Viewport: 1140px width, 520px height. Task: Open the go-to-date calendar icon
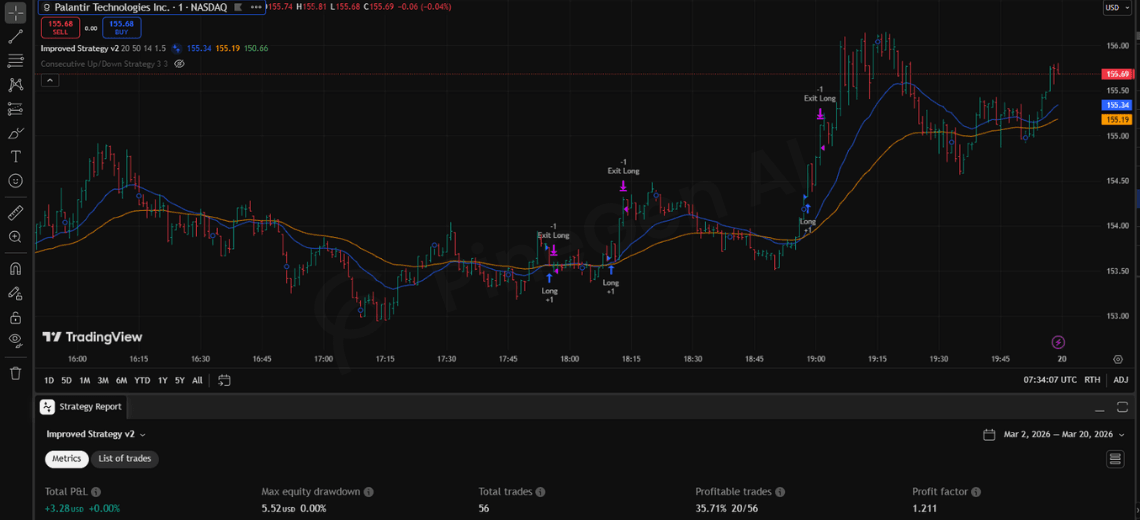[x=224, y=380]
